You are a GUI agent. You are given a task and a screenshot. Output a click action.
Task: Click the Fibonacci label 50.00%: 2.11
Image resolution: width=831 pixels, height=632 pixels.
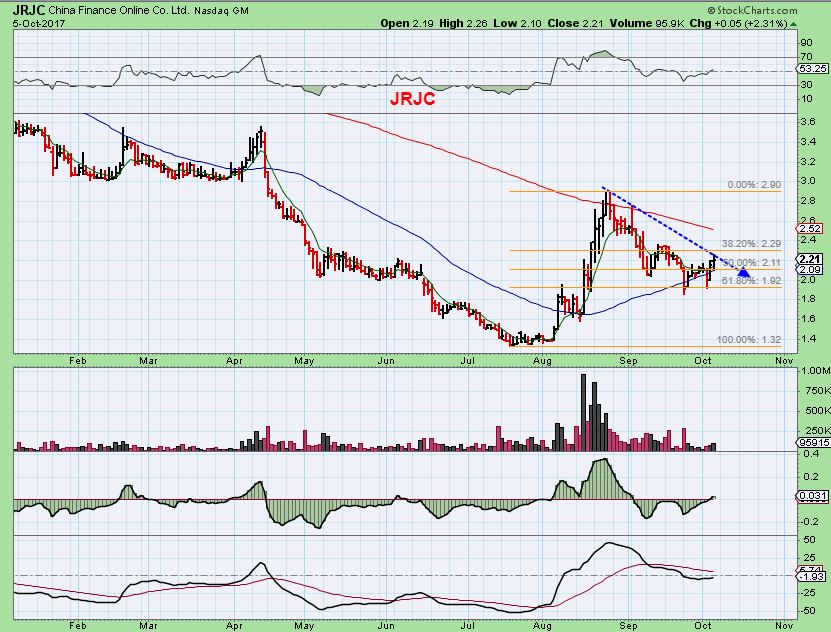coord(752,263)
